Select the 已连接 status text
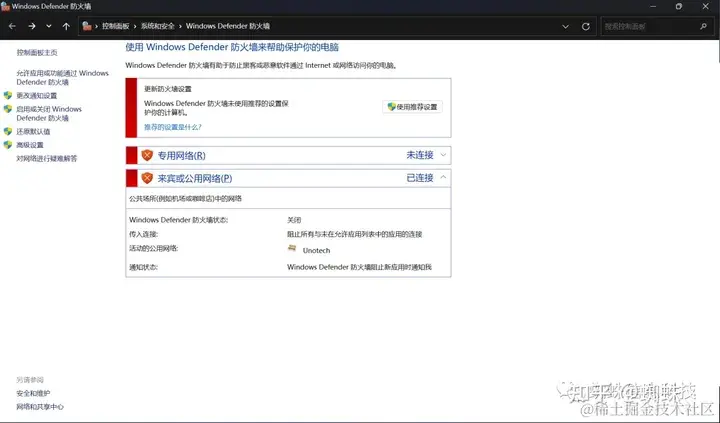 coord(420,178)
